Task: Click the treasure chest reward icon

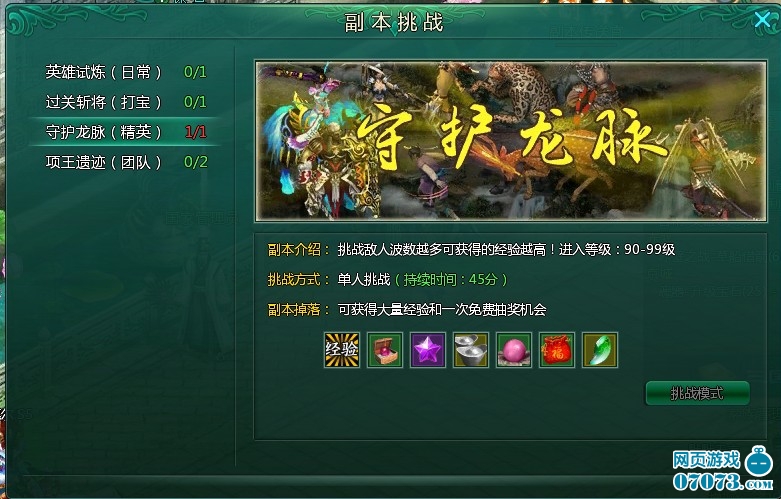Action: (385, 350)
